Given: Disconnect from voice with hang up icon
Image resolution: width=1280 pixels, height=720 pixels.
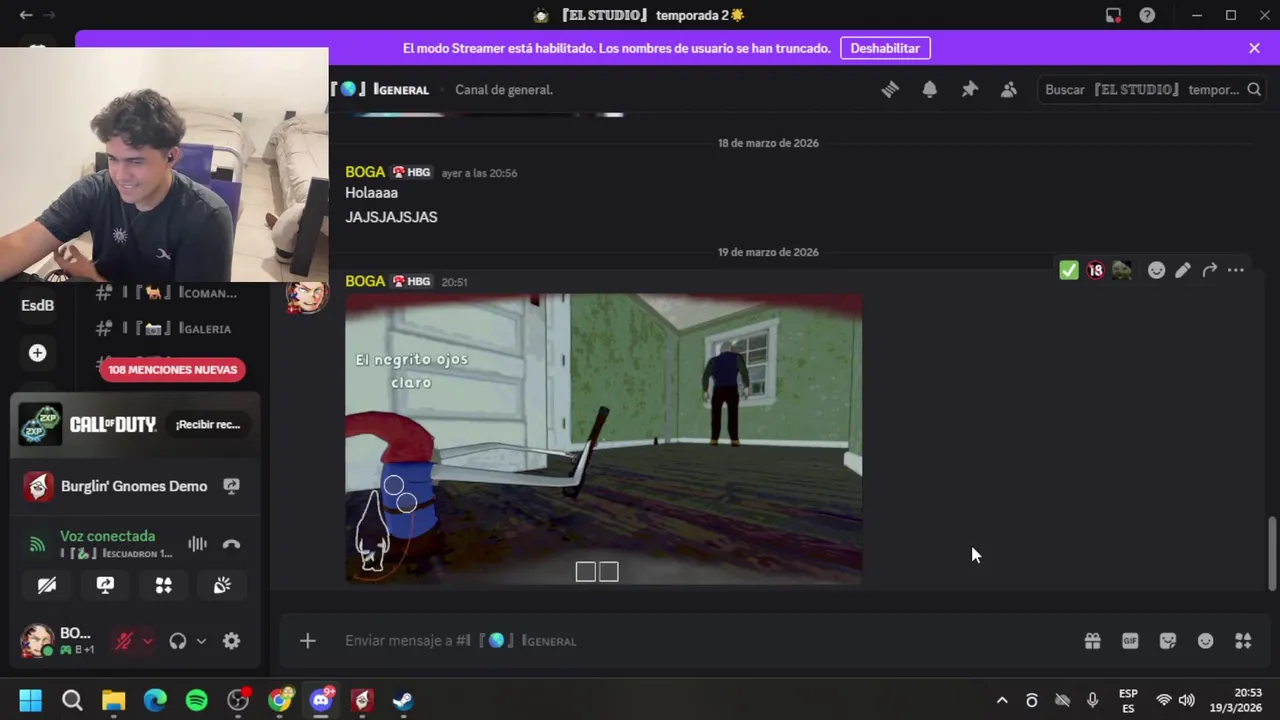Looking at the screenshot, I should (x=231, y=544).
